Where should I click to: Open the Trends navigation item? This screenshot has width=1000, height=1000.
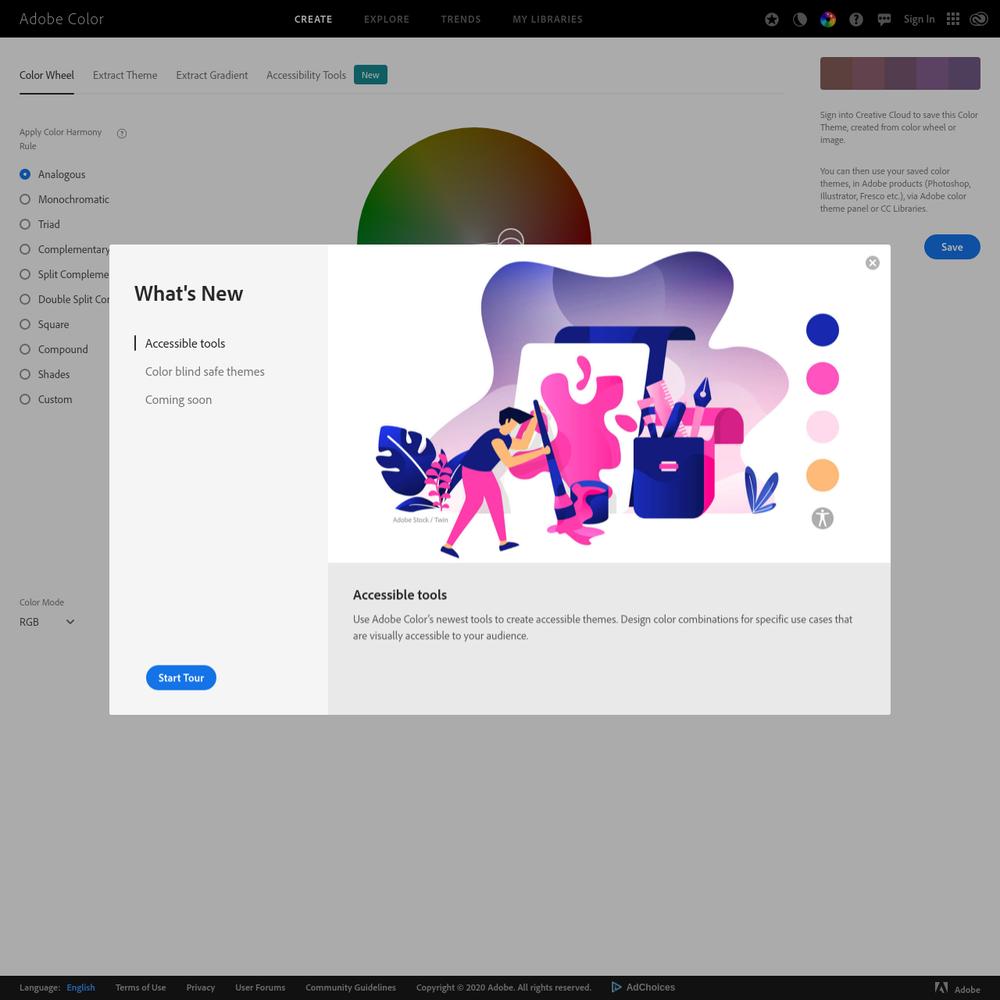(x=461, y=19)
